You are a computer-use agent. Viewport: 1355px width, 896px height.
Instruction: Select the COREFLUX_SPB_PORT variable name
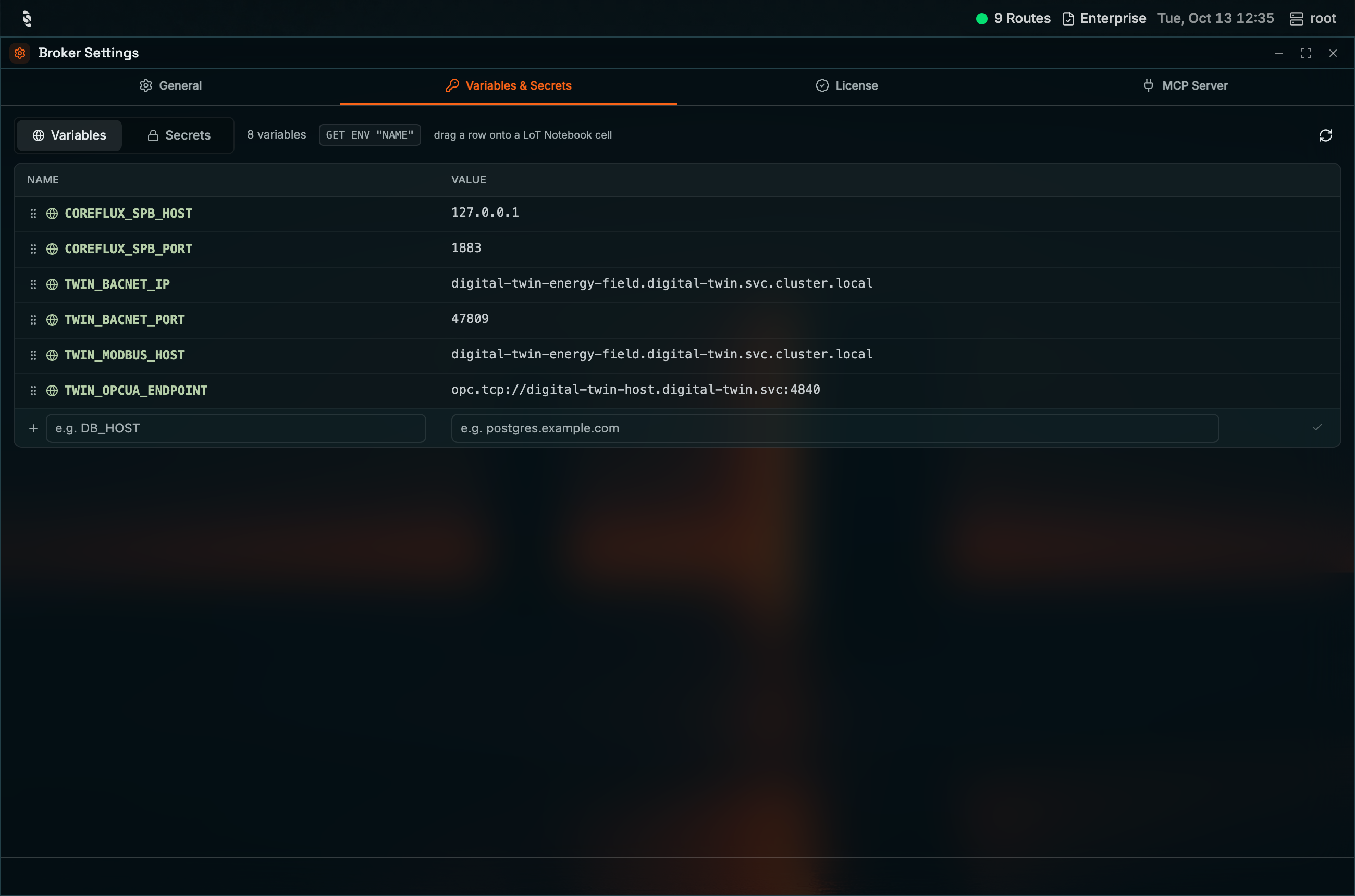[x=129, y=249]
